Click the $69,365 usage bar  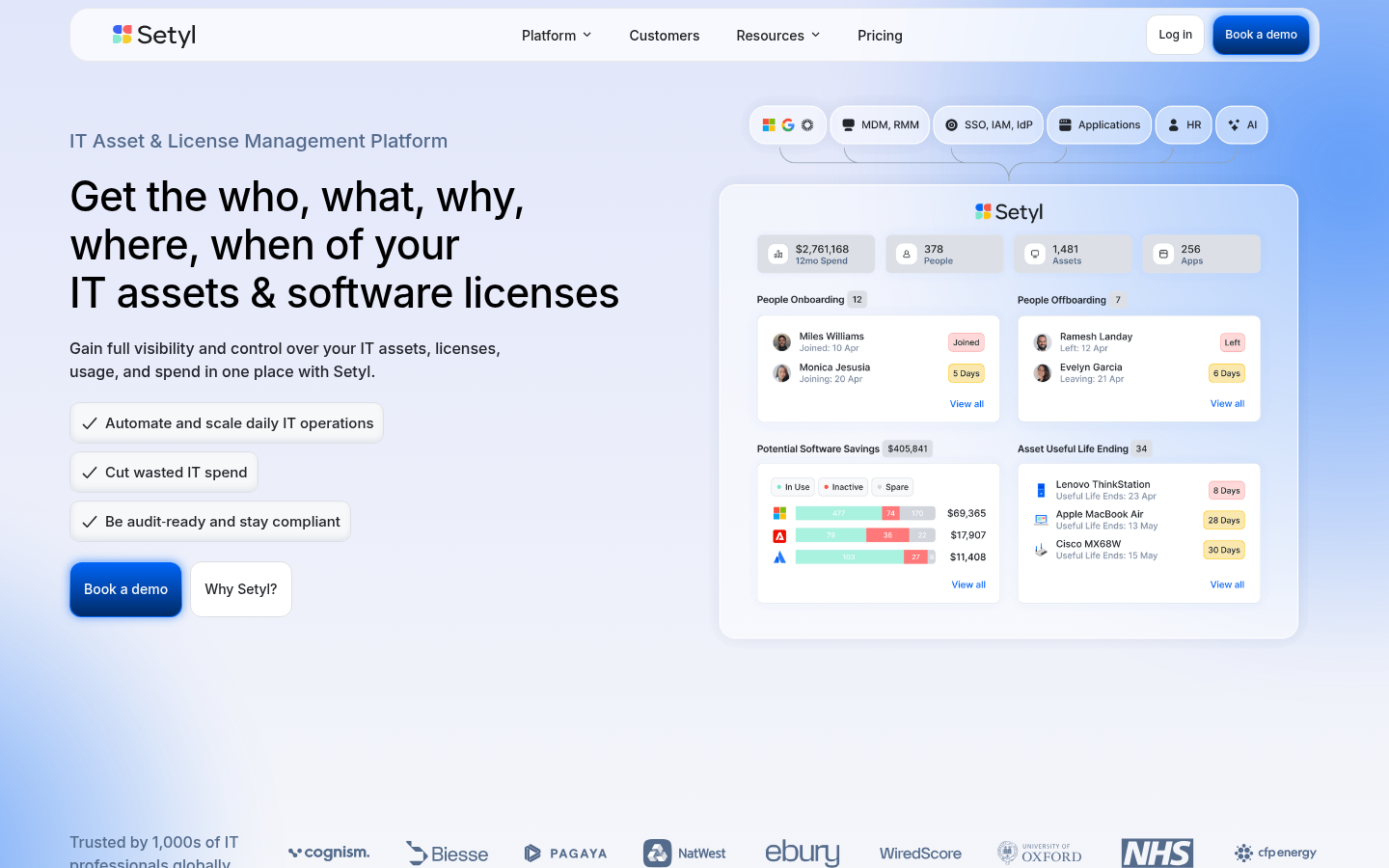point(865,513)
